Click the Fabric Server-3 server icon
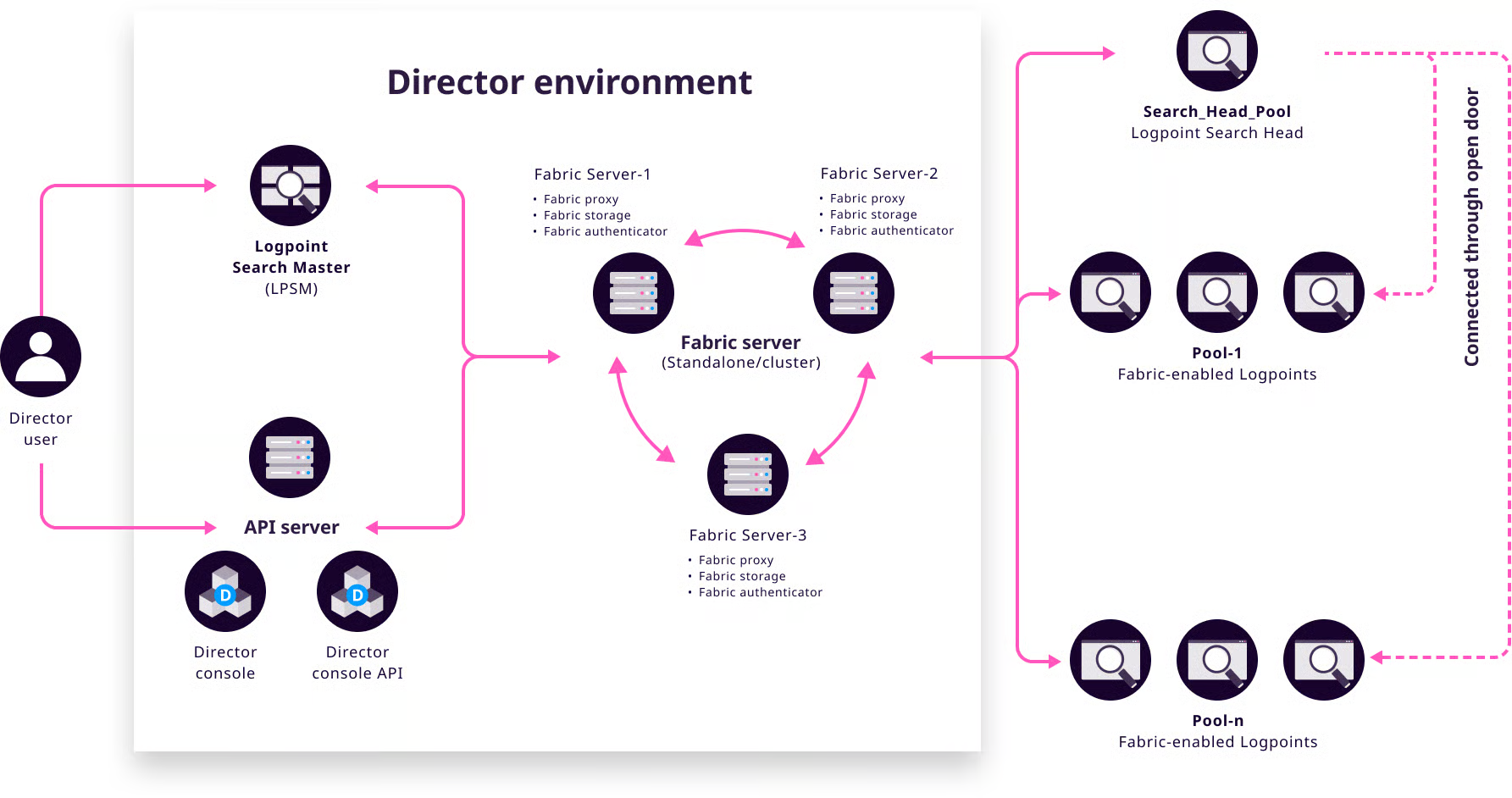 pyautogui.click(x=747, y=474)
